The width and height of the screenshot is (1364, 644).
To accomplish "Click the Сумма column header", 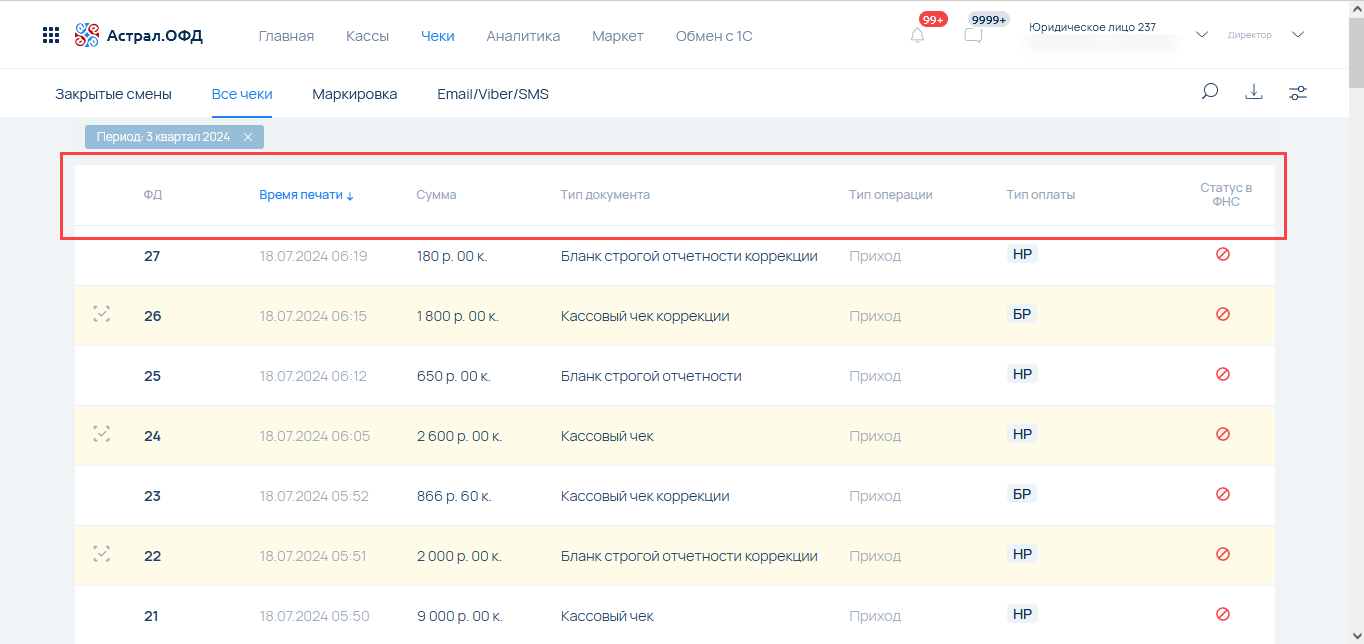I will point(436,195).
